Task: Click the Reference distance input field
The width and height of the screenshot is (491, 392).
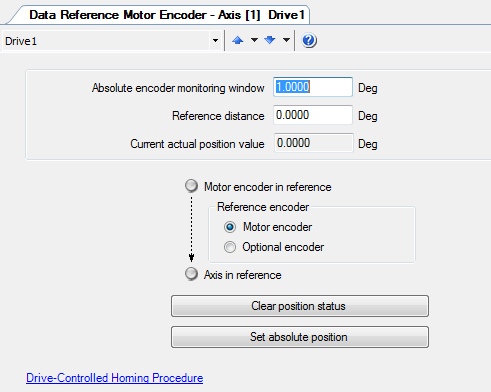Action: click(313, 115)
